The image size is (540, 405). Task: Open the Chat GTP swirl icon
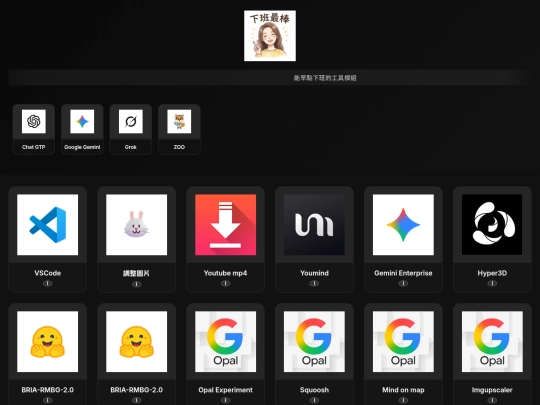pos(34,121)
